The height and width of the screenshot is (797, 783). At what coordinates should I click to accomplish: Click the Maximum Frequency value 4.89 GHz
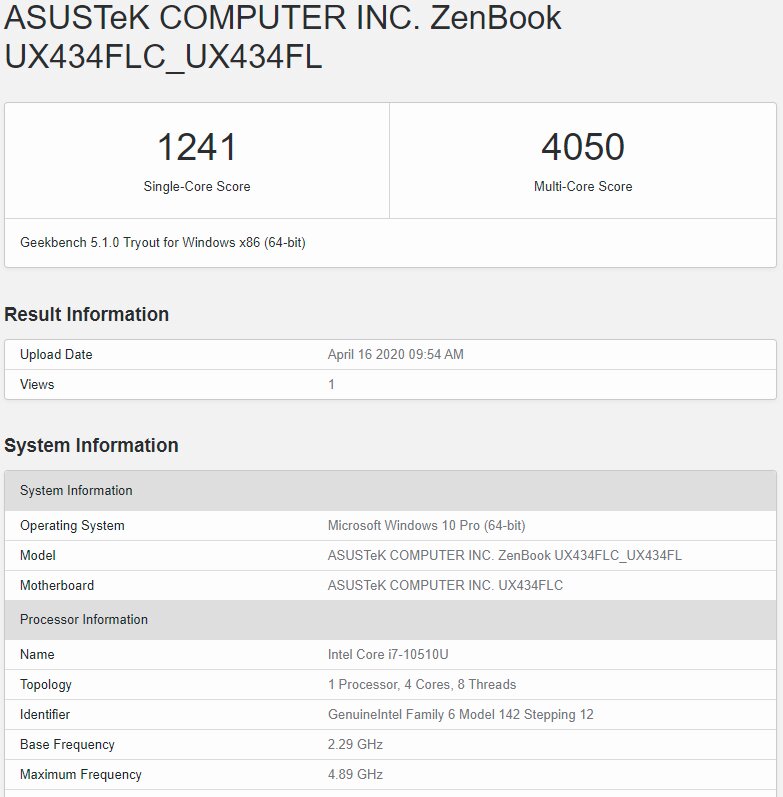[x=355, y=775]
